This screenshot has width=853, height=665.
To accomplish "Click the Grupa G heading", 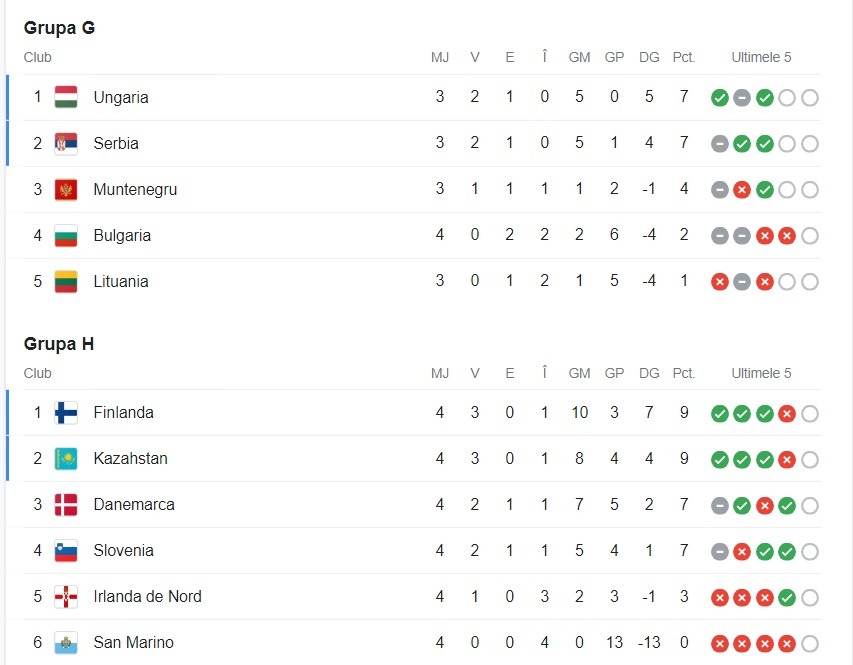I will click(x=60, y=28).
